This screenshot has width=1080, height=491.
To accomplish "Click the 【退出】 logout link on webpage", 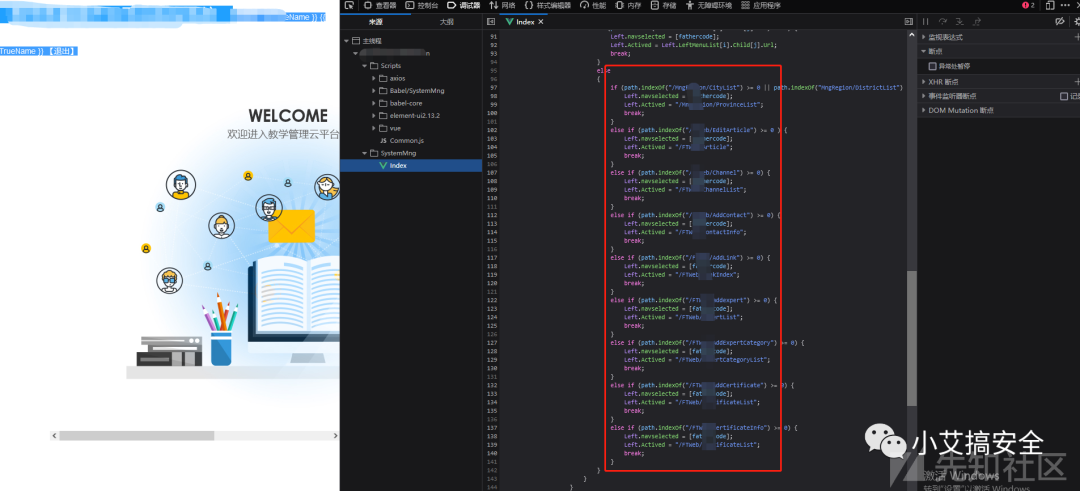I will [x=62, y=52].
